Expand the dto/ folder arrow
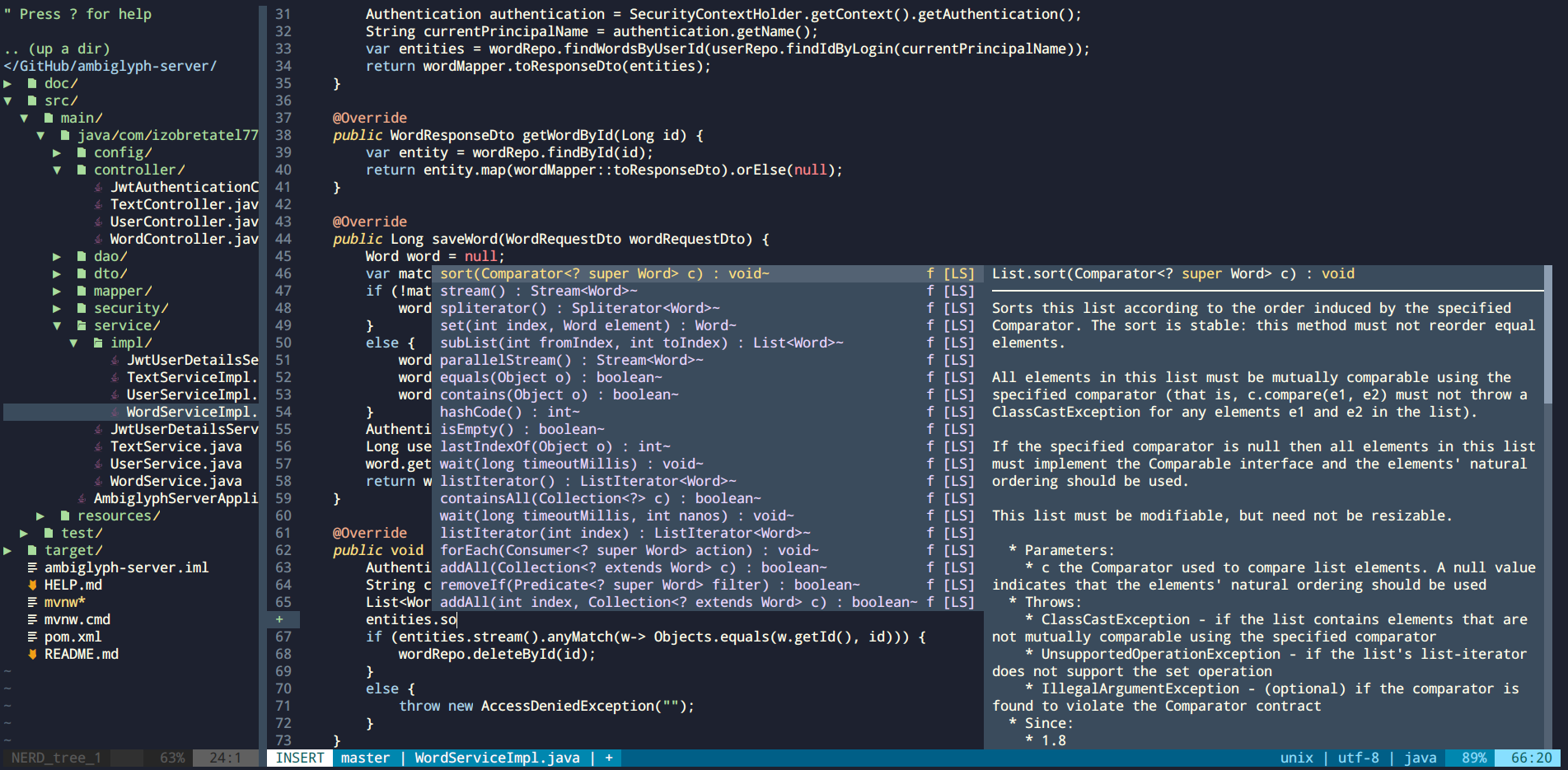The height and width of the screenshot is (770, 1568). 57,273
